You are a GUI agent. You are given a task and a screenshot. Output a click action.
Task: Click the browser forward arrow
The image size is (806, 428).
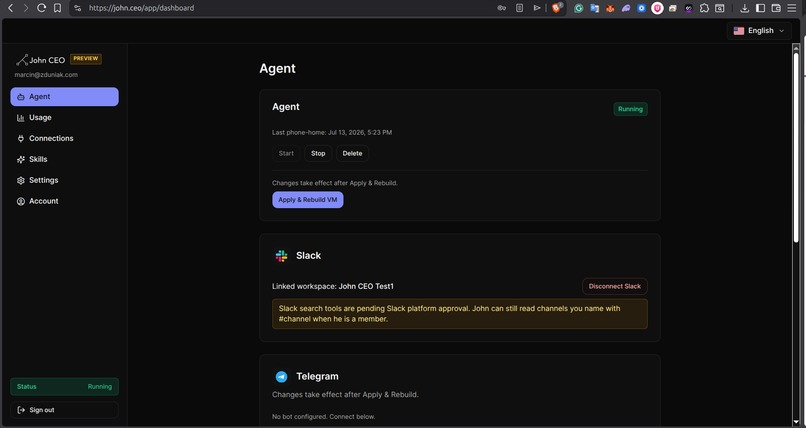click(x=26, y=8)
